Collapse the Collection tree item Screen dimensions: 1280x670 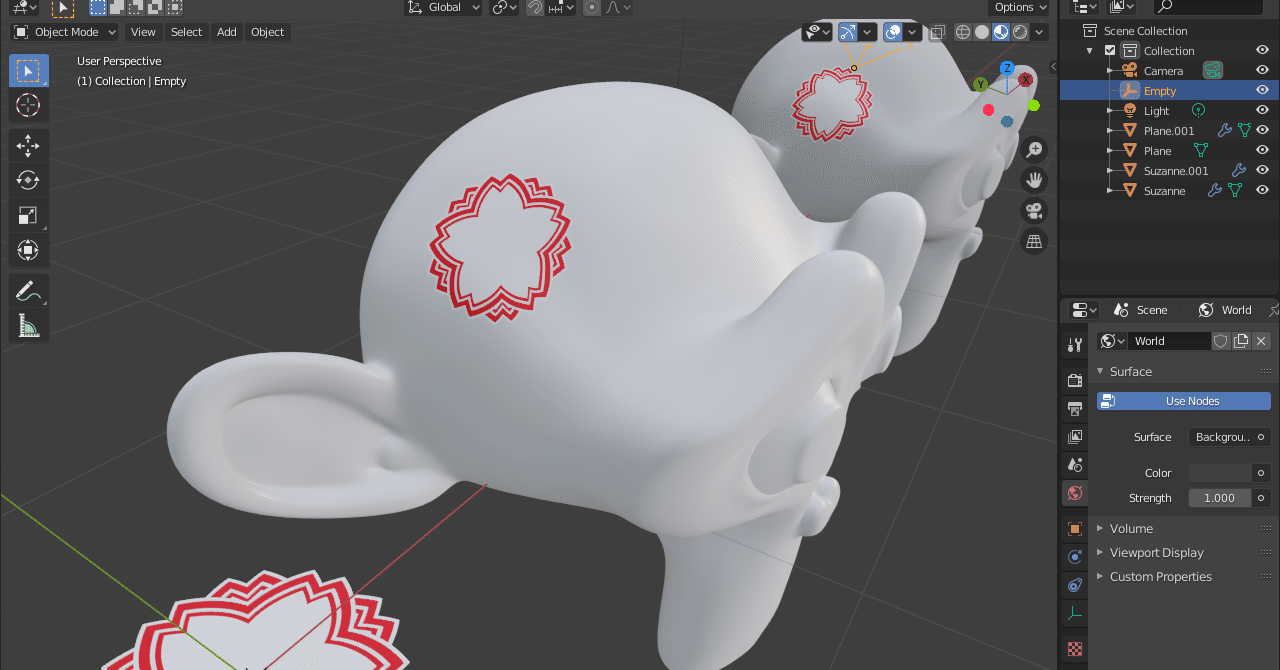(1090, 51)
